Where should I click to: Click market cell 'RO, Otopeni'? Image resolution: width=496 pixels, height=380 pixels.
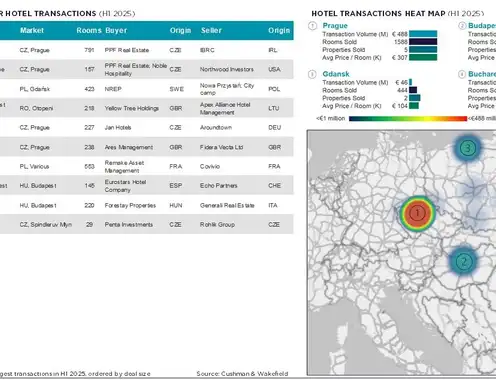(x=36, y=108)
